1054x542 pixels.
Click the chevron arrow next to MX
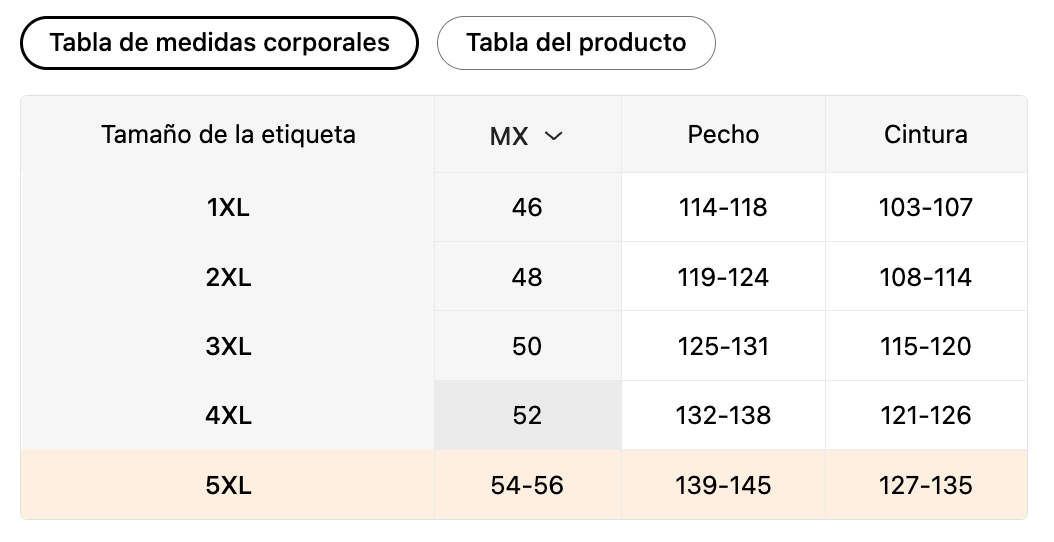pos(553,136)
